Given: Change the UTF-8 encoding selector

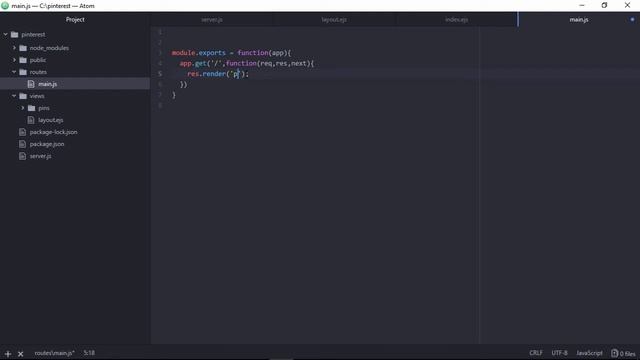Looking at the screenshot, I should 559,353.
